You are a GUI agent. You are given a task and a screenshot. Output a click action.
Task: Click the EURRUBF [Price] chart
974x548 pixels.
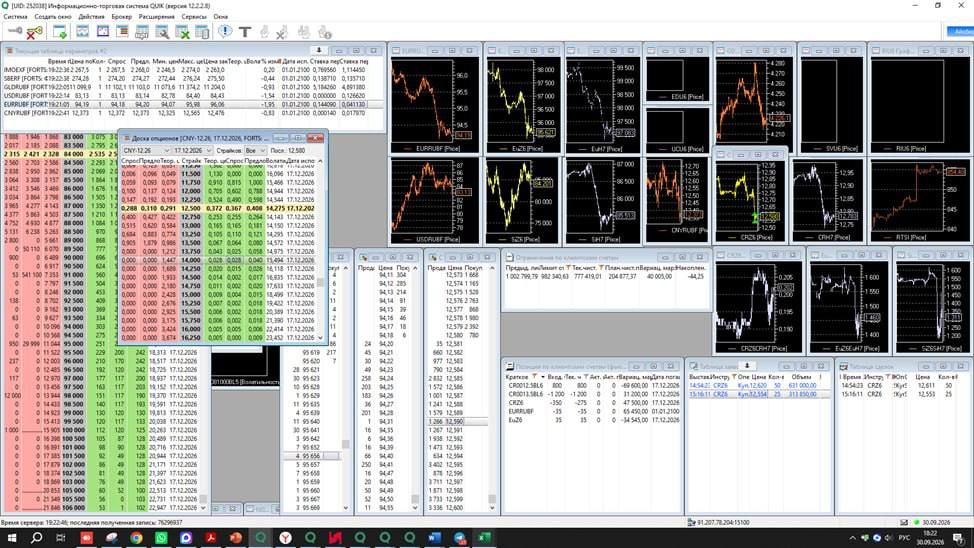click(x=435, y=104)
